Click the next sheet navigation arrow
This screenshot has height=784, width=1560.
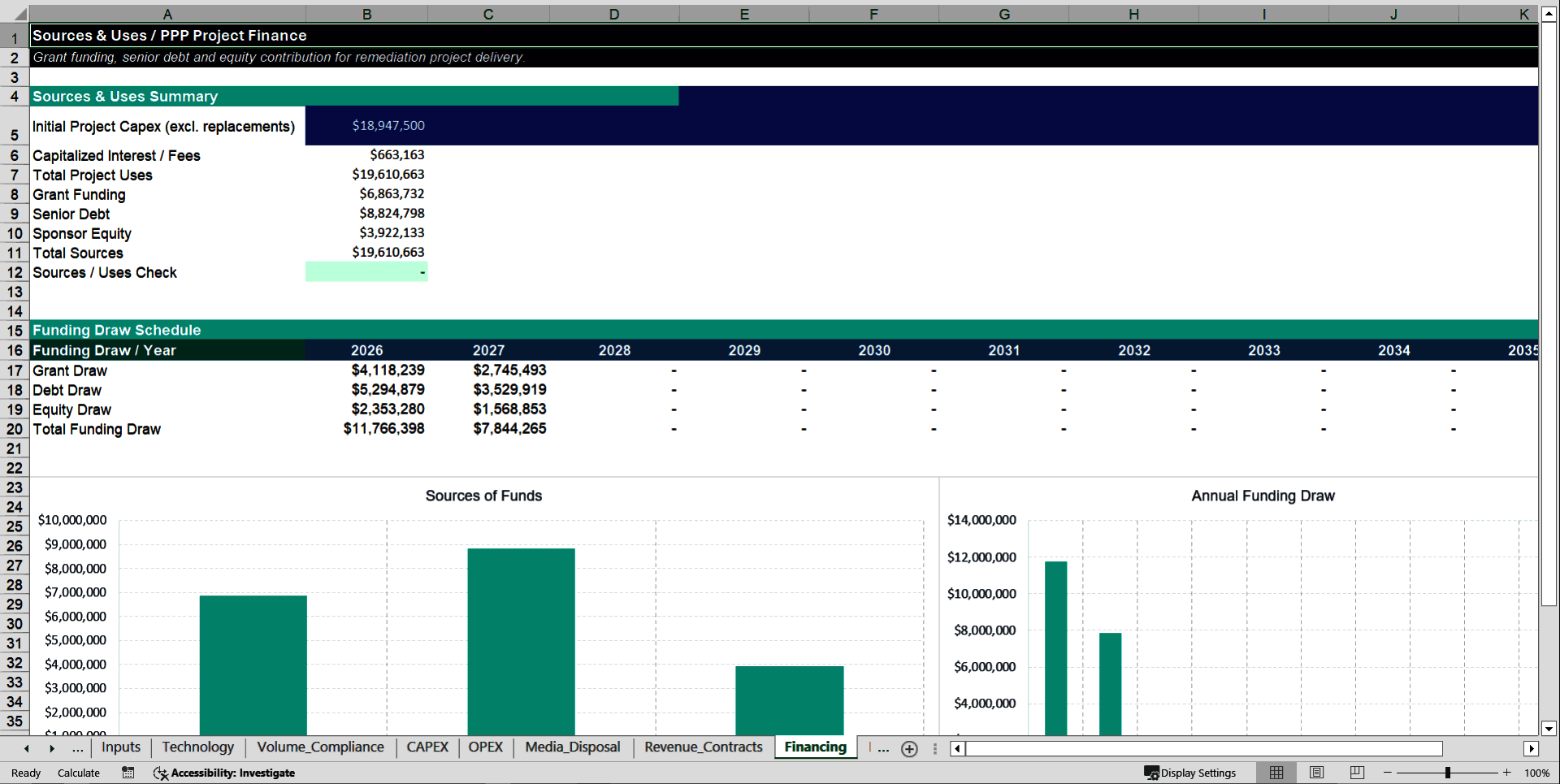click(52, 748)
